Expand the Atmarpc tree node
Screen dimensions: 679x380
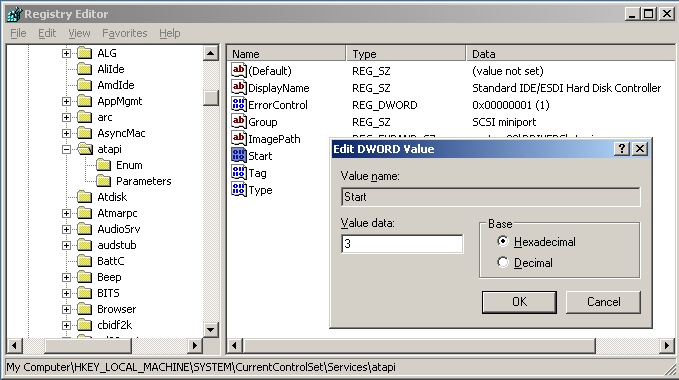[66, 214]
